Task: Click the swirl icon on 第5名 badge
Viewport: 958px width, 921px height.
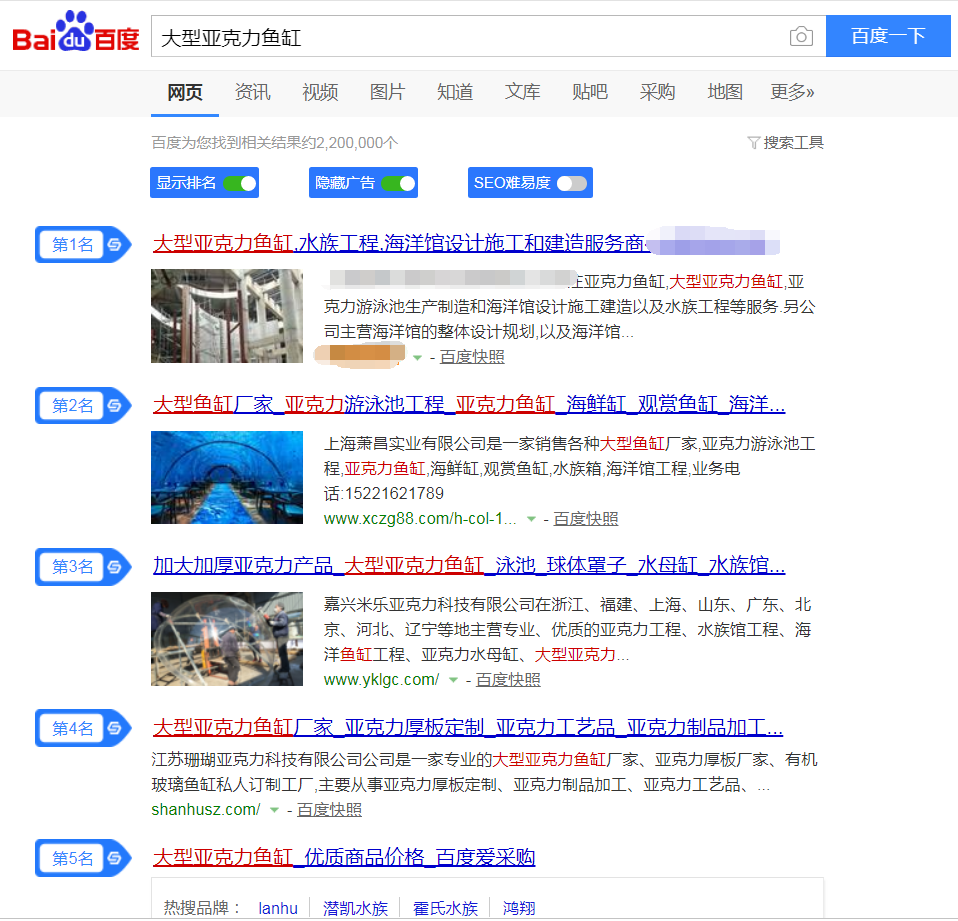Action: [114, 859]
